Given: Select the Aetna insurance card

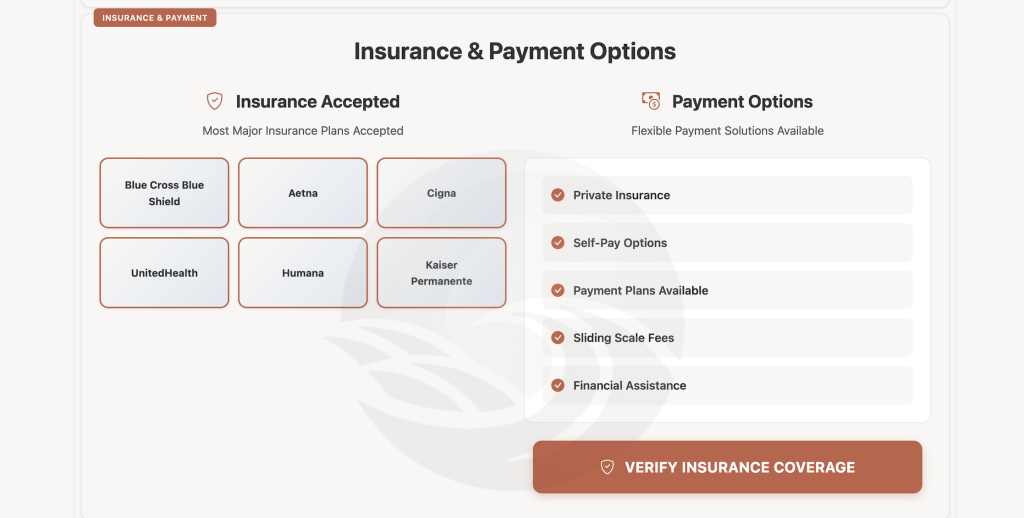Looking at the screenshot, I should [x=303, y=193].
